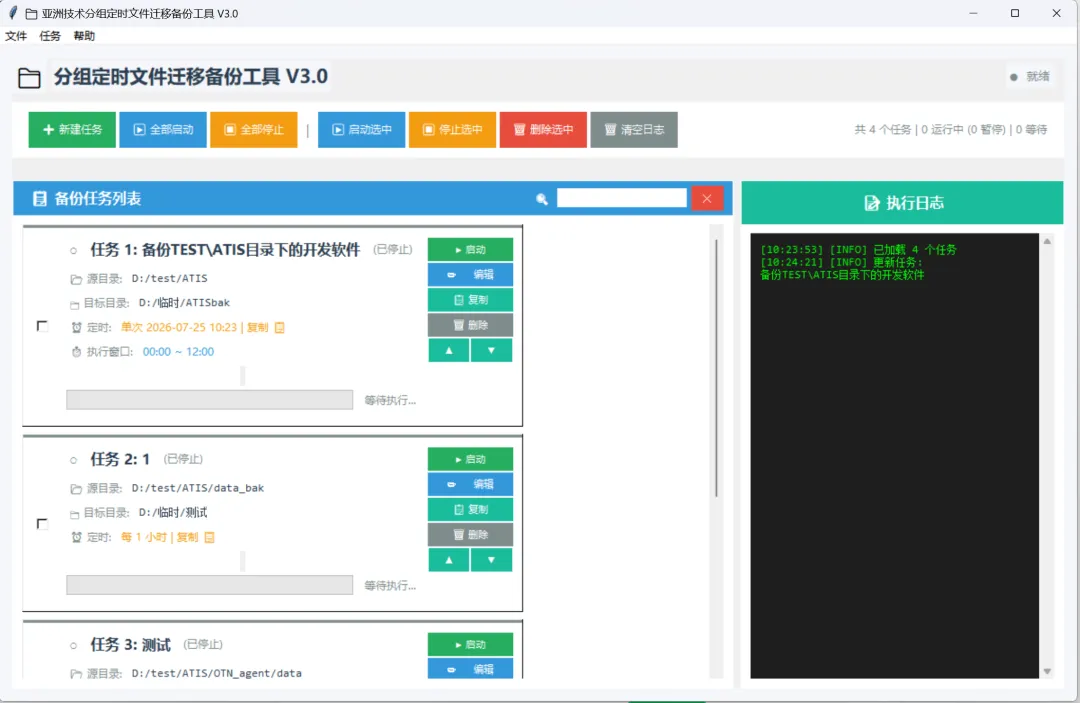The height and width of the screenshot is (703, 1080).
Task: Click the alarm clock icon in 任务 1
Action: click(x=76, y=328)
